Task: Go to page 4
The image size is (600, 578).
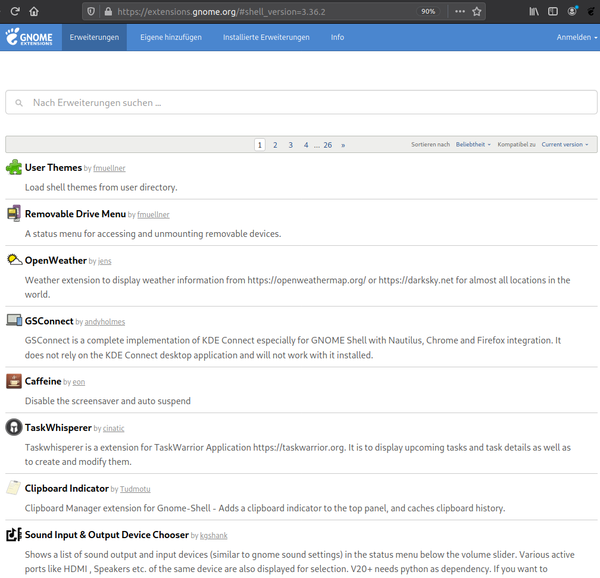Action: click(x=306, y=145)
